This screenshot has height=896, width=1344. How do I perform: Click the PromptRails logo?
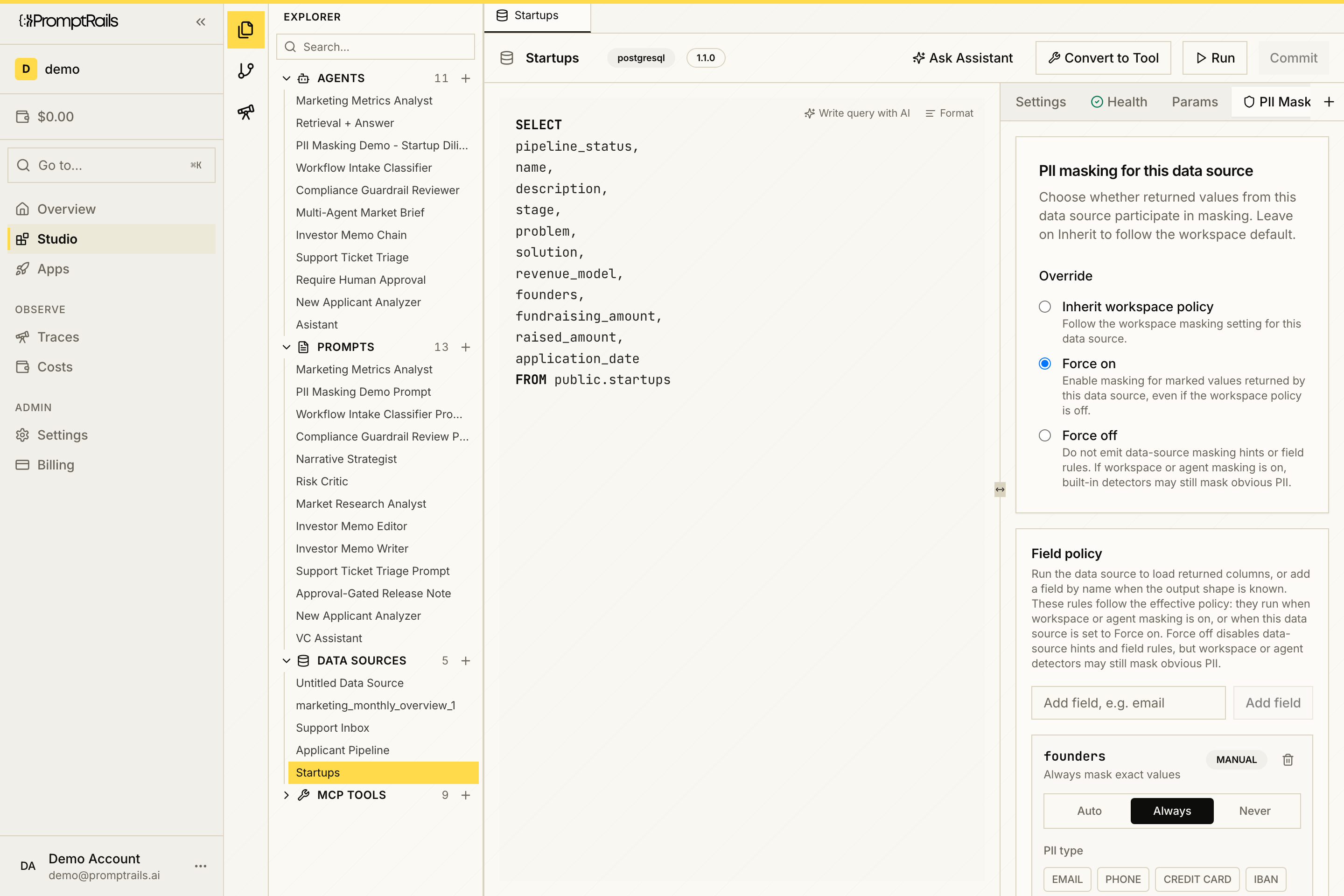(x=69, y=21)
